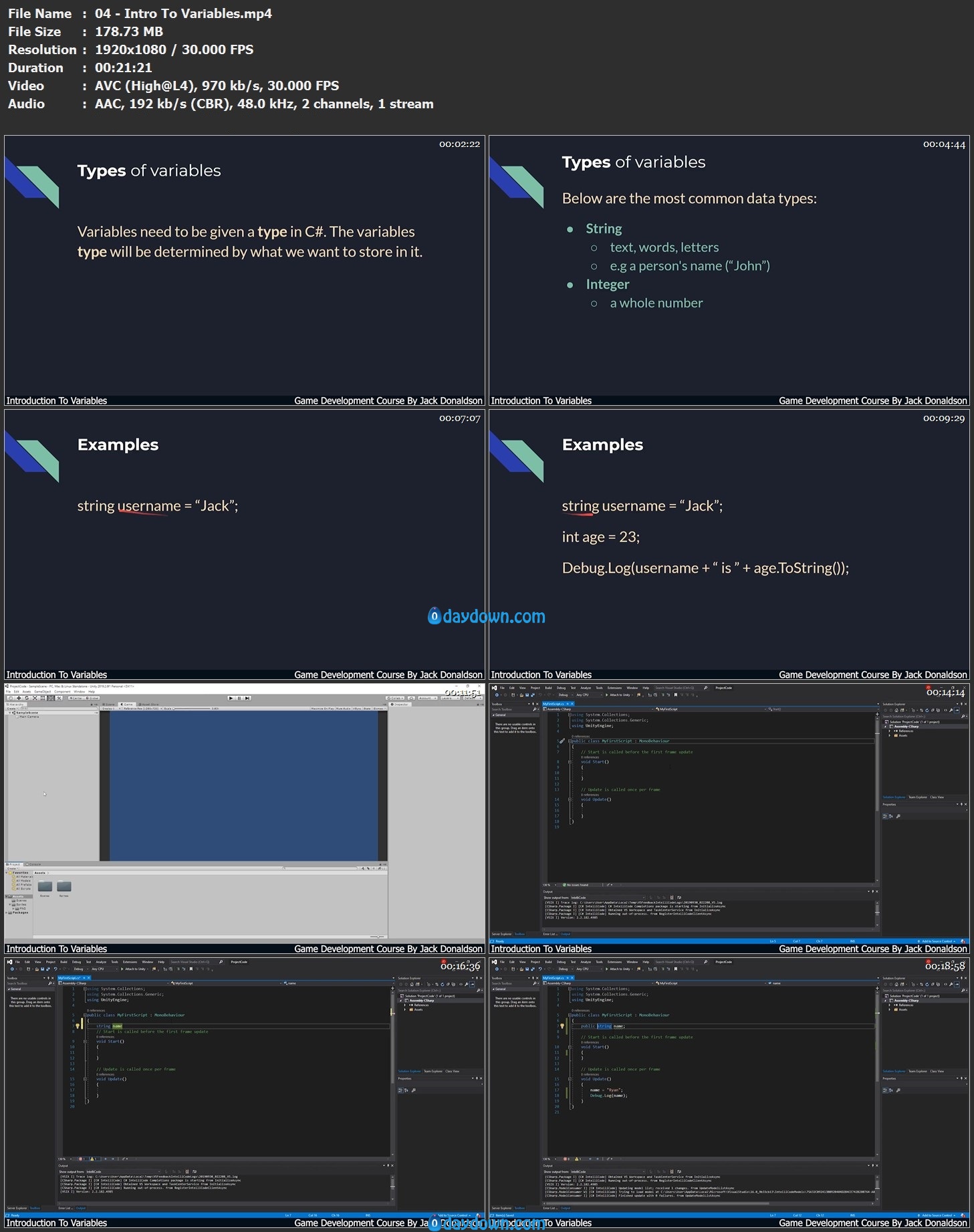The image size is (974, 1232).
Task: Adjust Unity Project thumbnail size slider
Action: point(377,937)
